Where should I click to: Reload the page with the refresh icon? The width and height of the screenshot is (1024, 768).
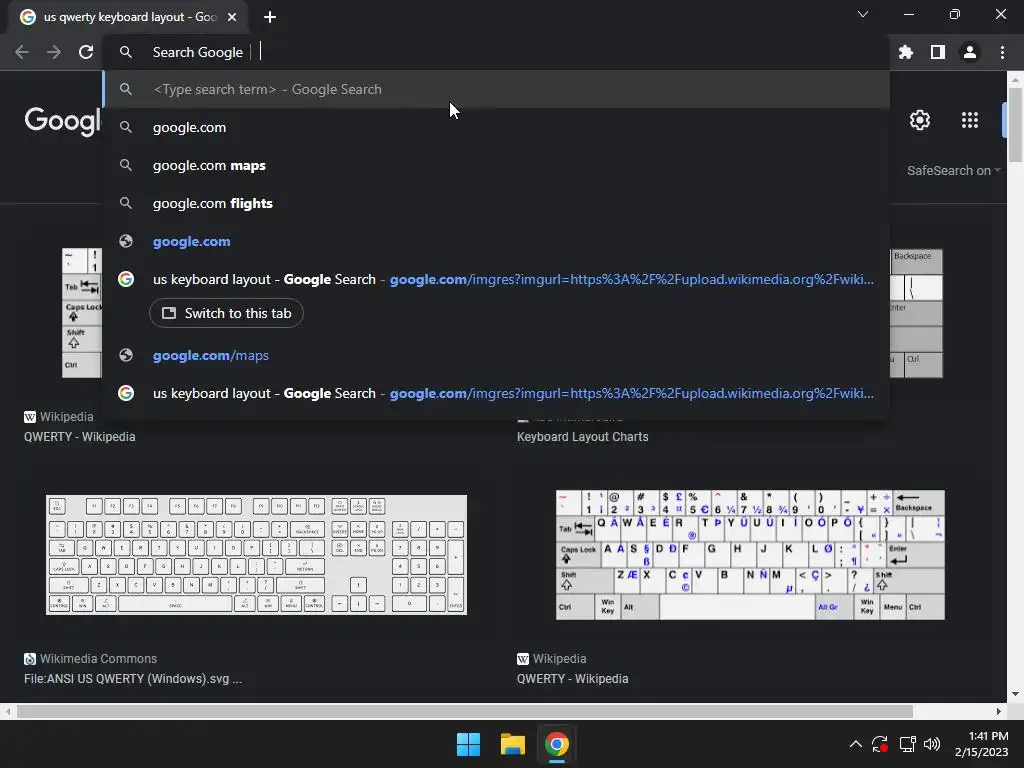tap(86, 52)
